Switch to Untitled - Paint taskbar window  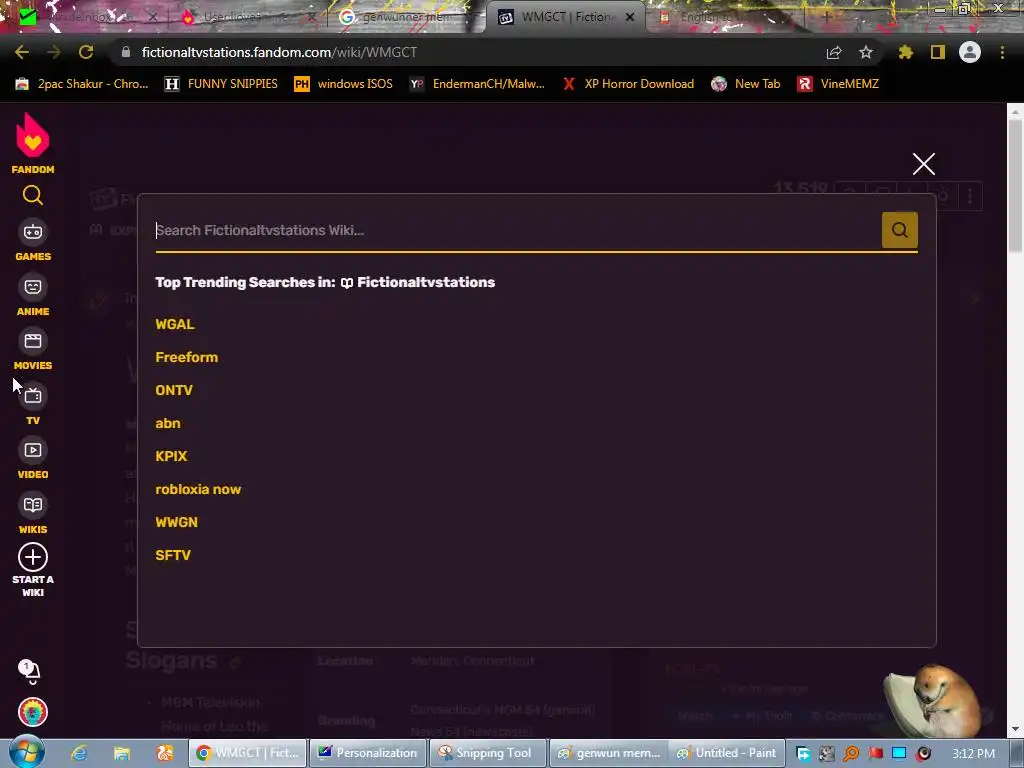(x=728, y=753)
